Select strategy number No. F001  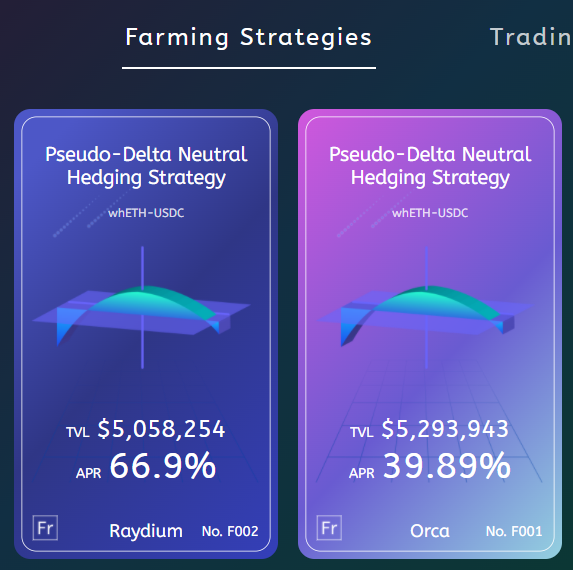(x=514, y=531)
